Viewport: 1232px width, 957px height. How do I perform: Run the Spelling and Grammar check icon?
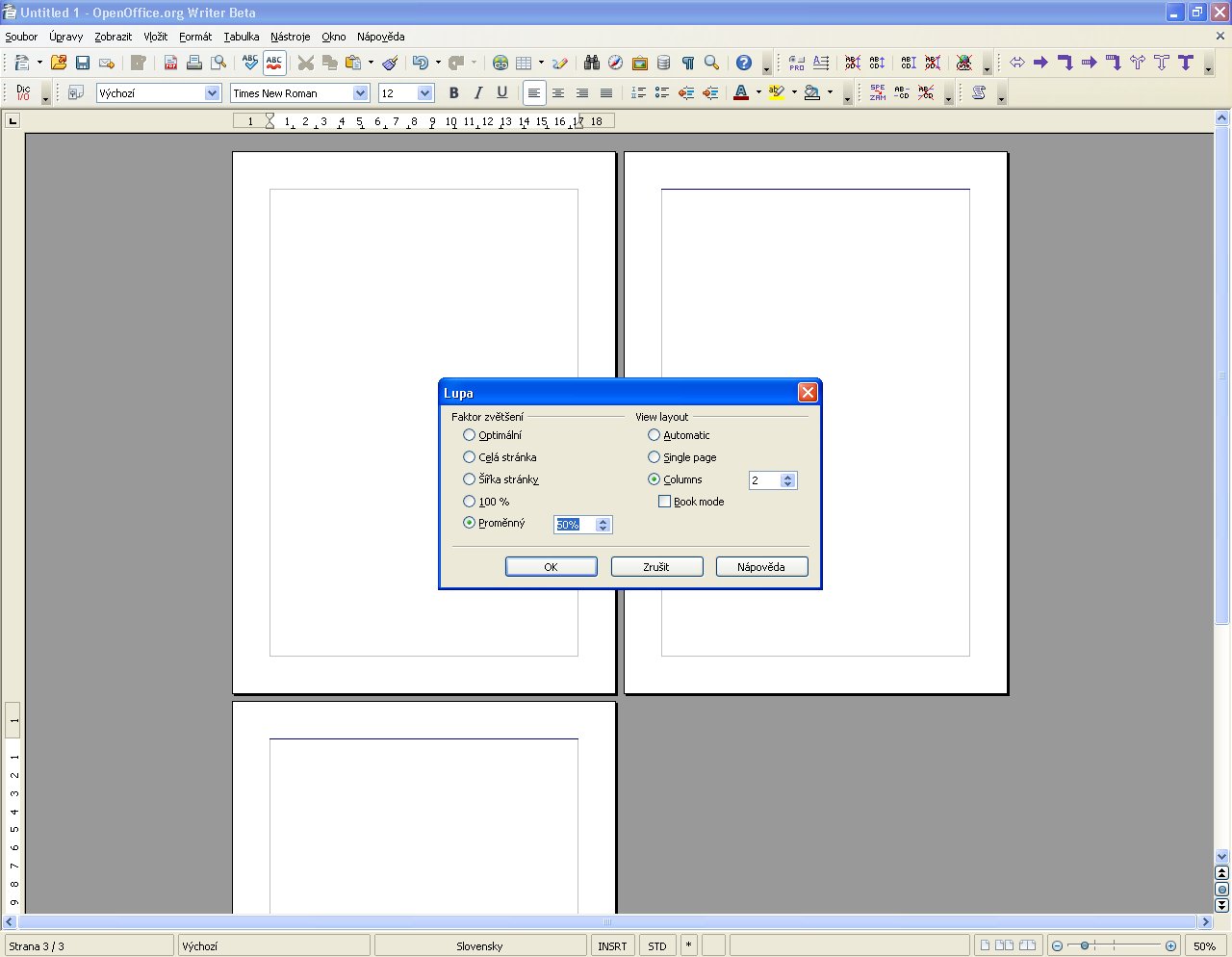[250, 63]
